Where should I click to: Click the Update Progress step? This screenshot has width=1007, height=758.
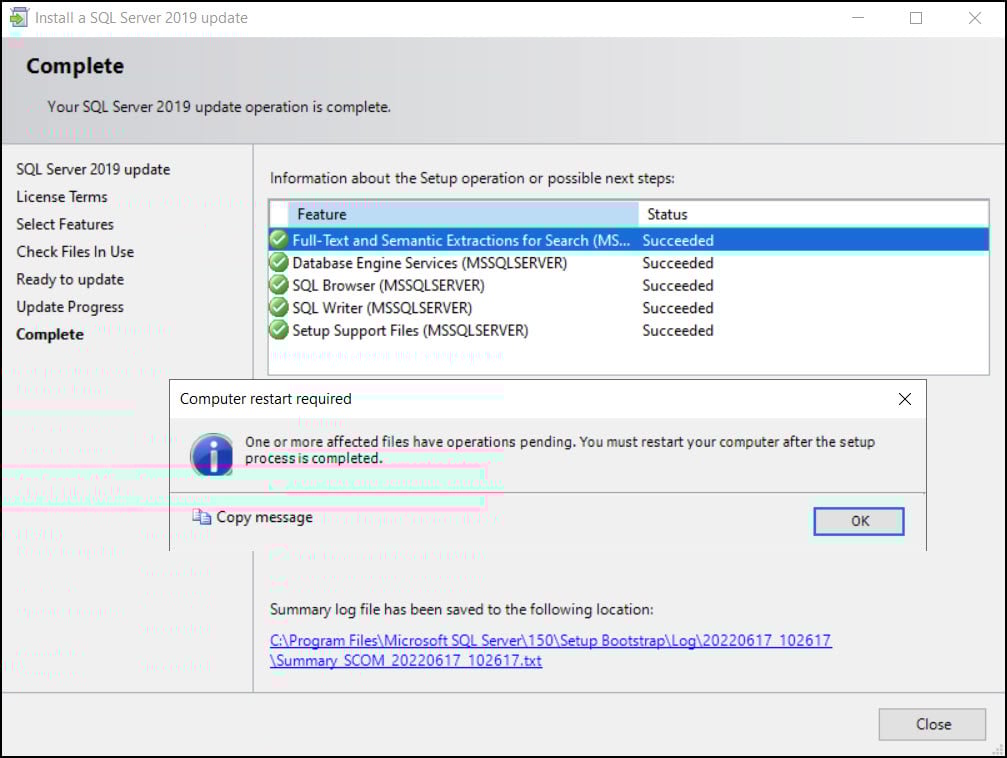click(70, 307)
